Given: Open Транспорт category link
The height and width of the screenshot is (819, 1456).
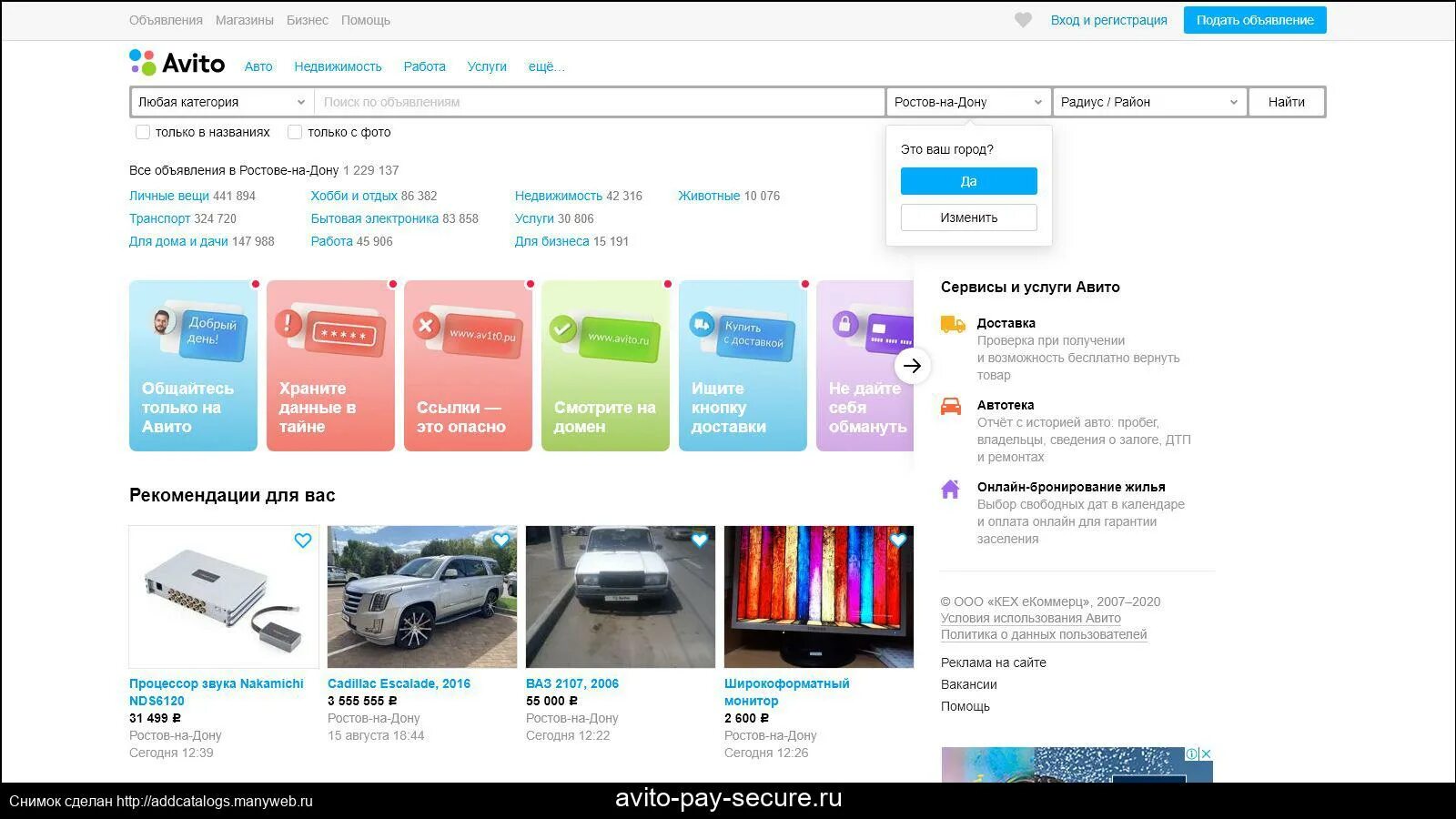Looking at the screenshot, I should [x=159, y=218].
